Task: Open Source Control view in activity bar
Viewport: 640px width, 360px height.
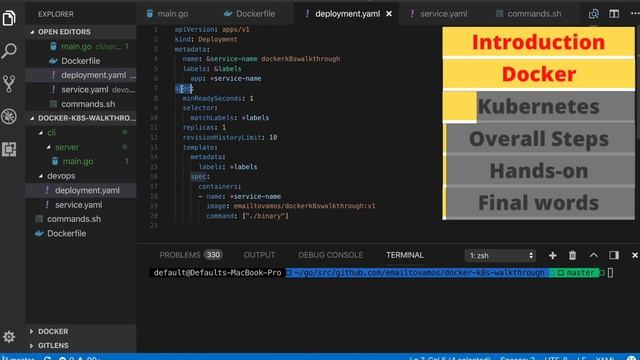Action: 9,84
